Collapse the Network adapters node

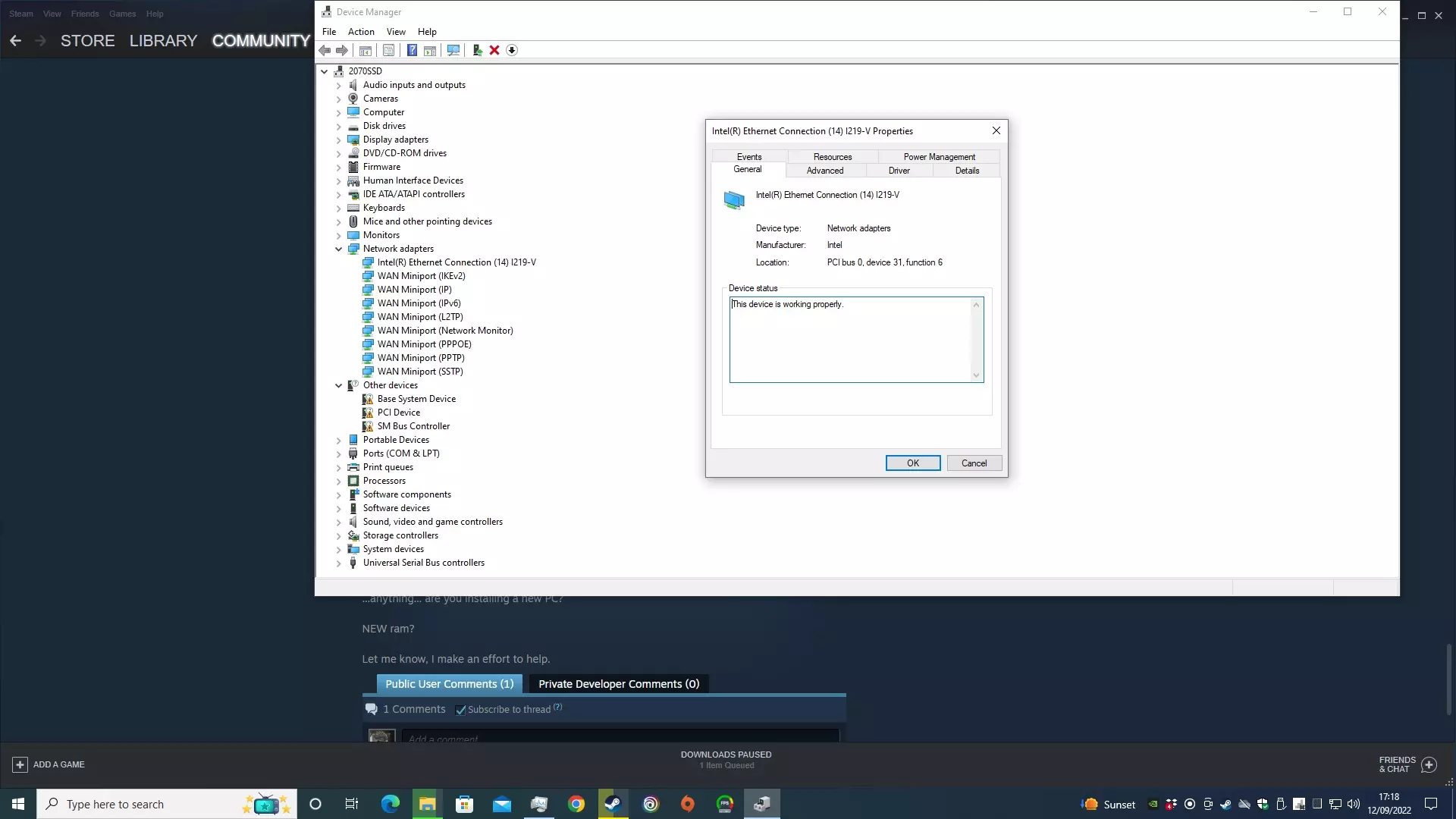coord(339,249)
